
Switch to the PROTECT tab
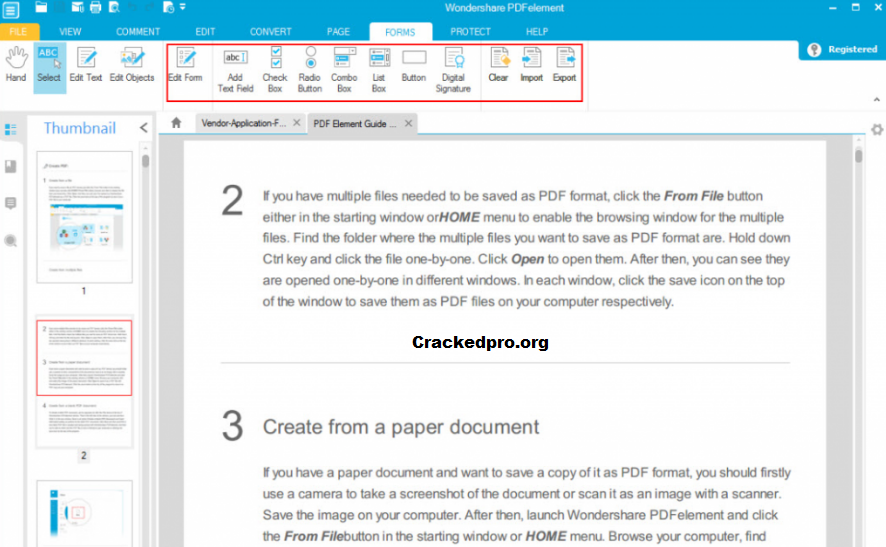click(x=470, y=32)
